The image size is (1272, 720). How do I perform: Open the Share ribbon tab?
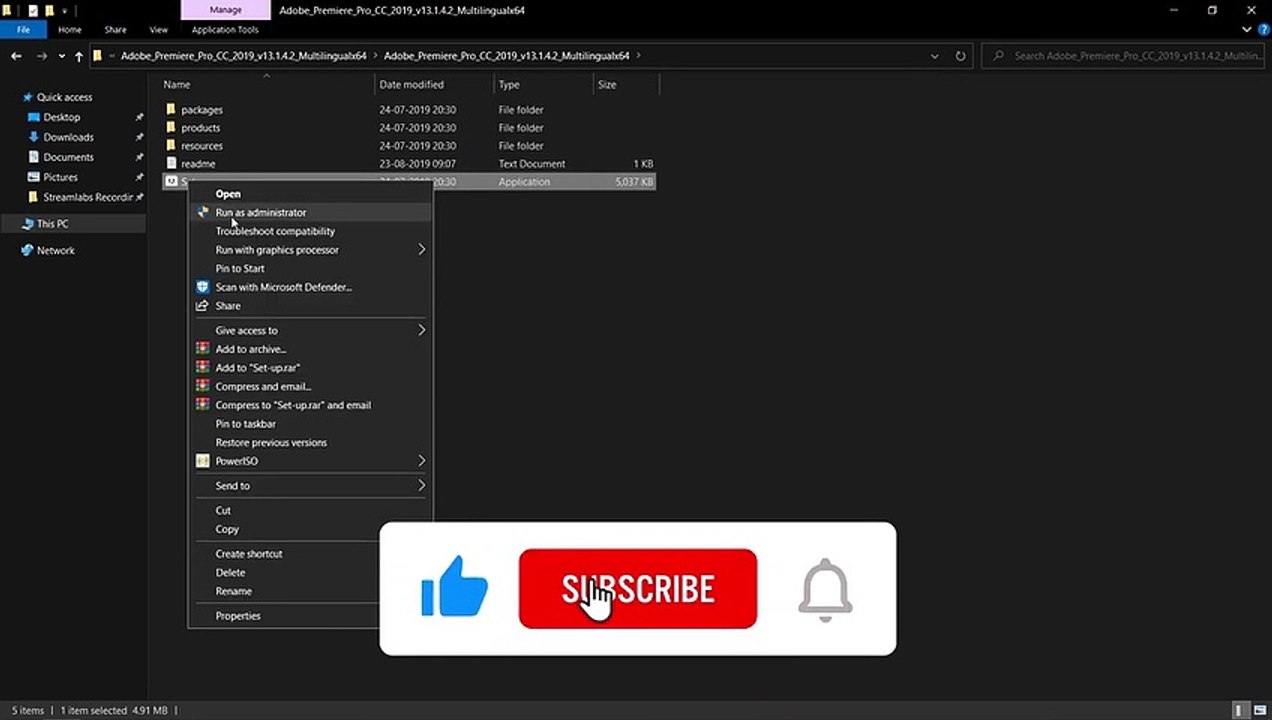pos(115,30)
